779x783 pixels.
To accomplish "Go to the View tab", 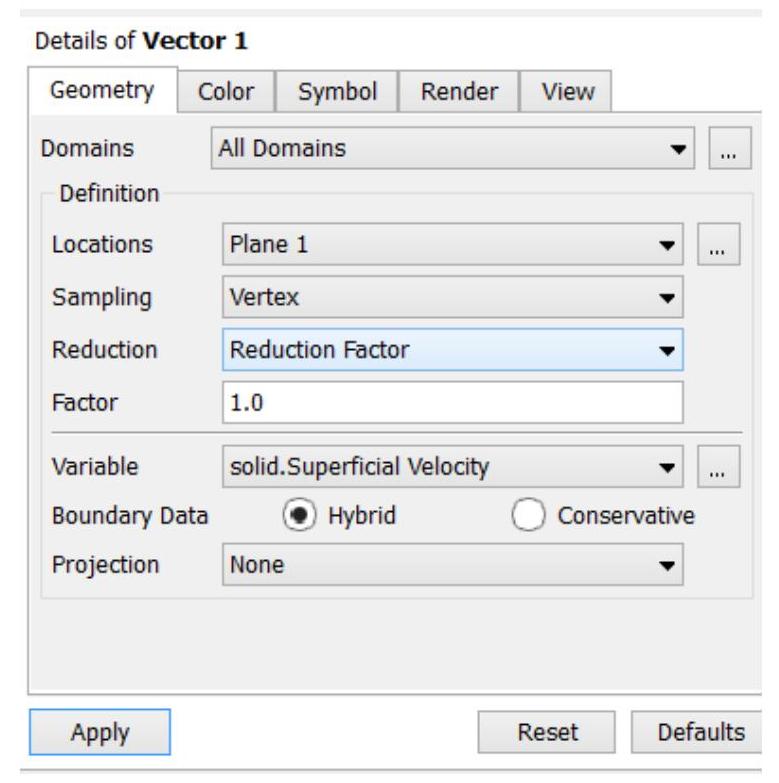I will click(567, 91).
